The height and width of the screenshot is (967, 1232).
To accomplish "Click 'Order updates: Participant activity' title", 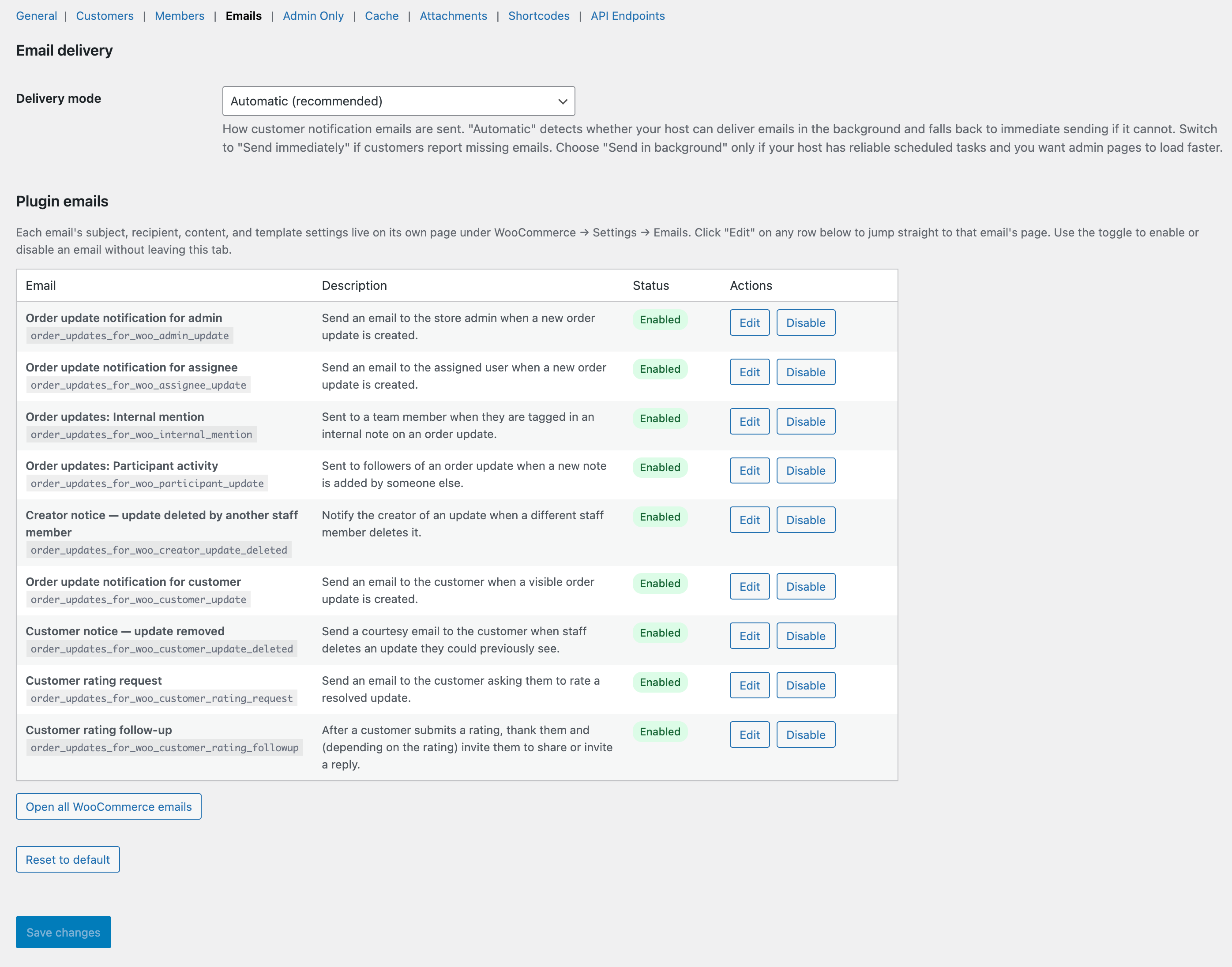I will coord(122,465).
